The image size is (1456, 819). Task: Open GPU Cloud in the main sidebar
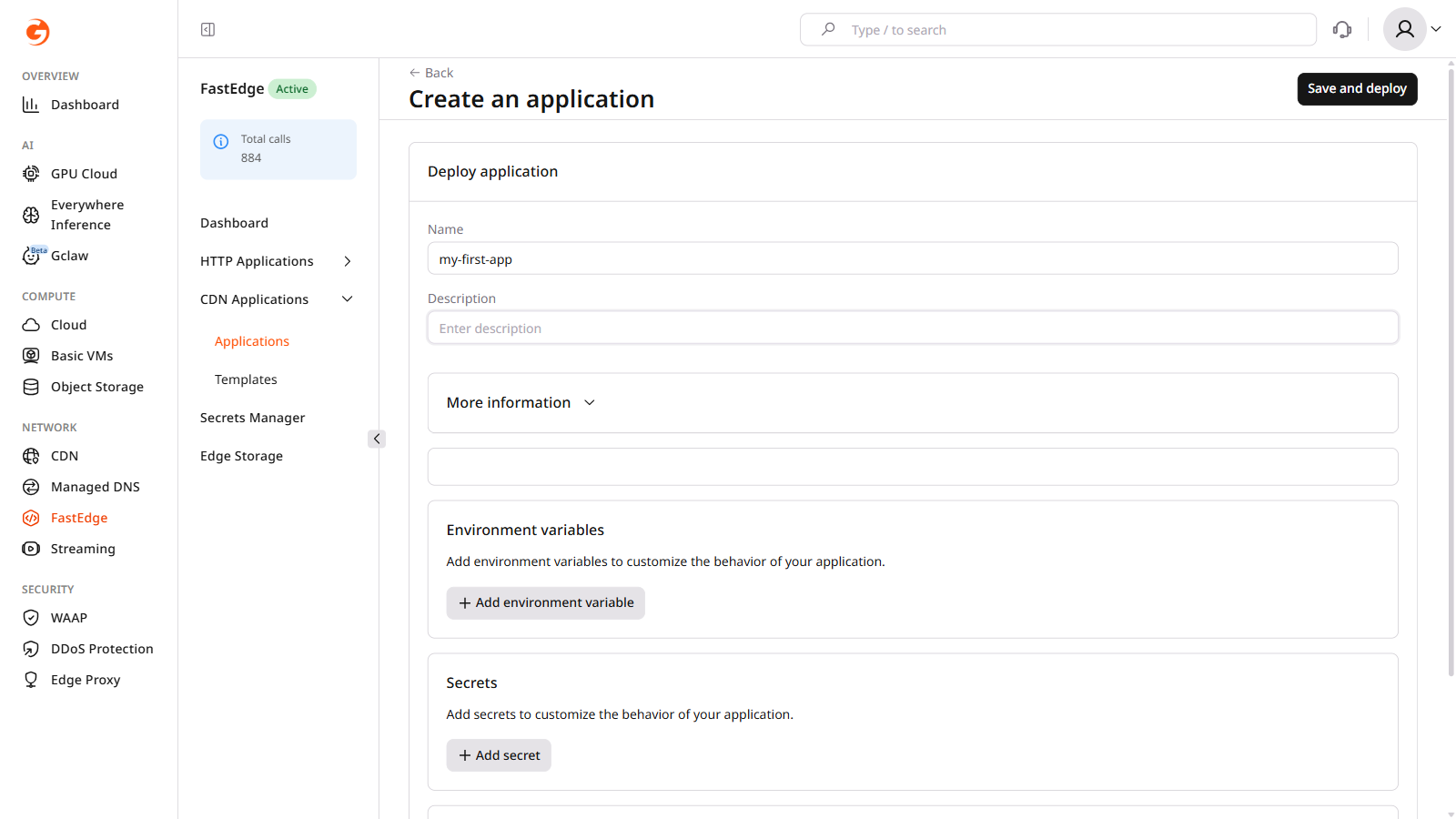(x=84, y=174)
